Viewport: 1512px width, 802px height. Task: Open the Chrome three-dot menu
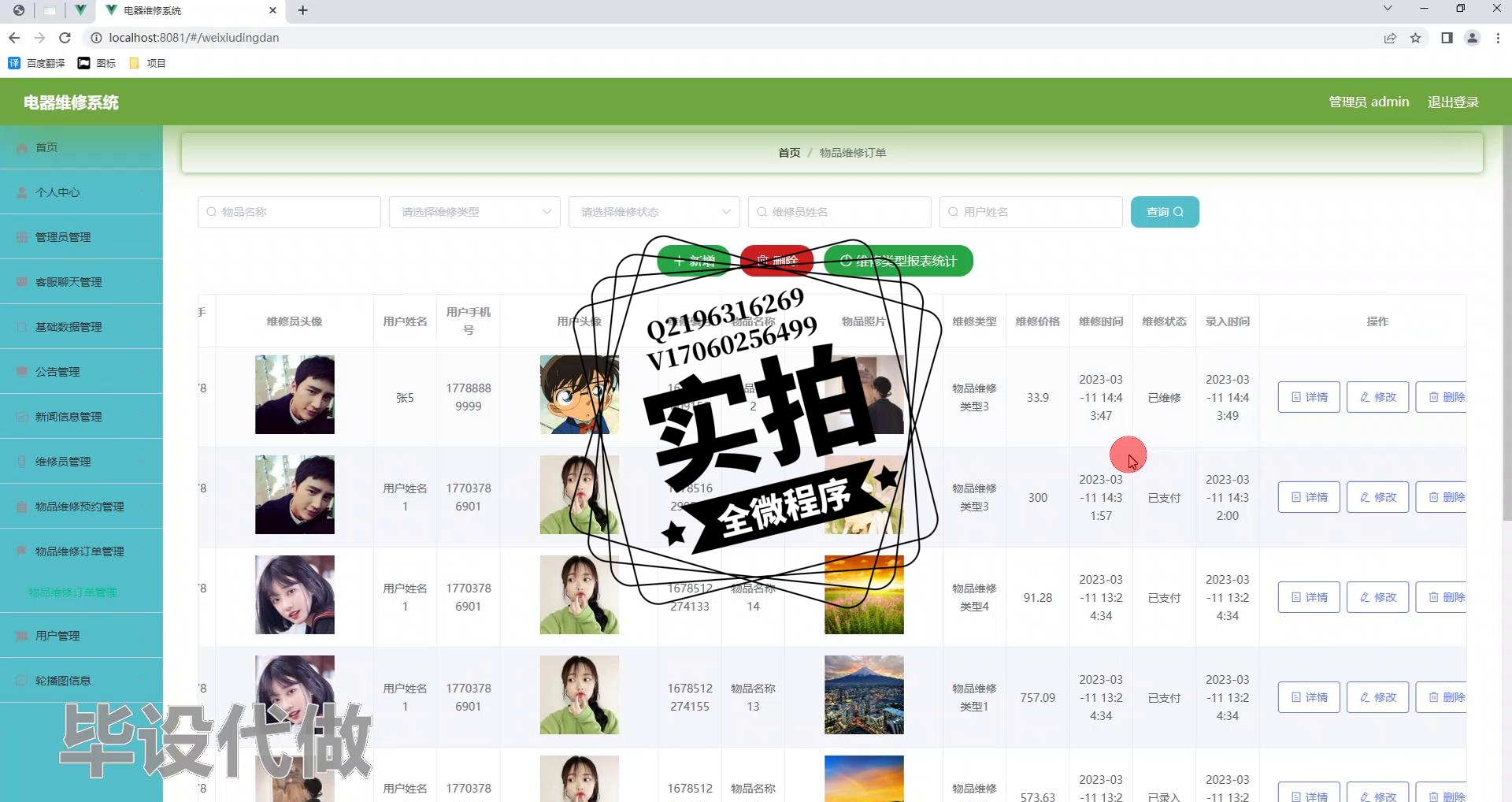click(1498, 38)
